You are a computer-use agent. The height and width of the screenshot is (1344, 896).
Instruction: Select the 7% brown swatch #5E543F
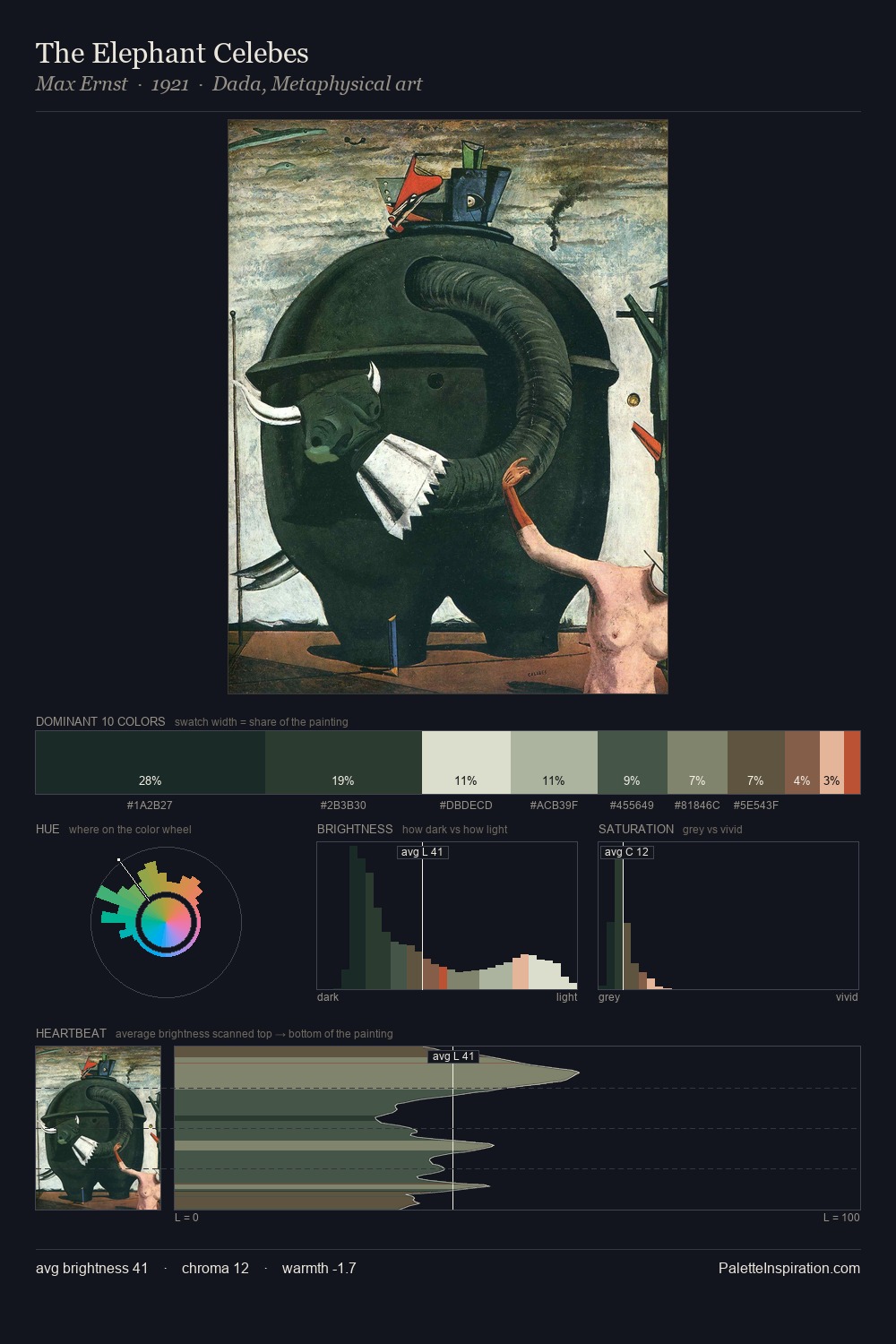click(x=756, y=762)
